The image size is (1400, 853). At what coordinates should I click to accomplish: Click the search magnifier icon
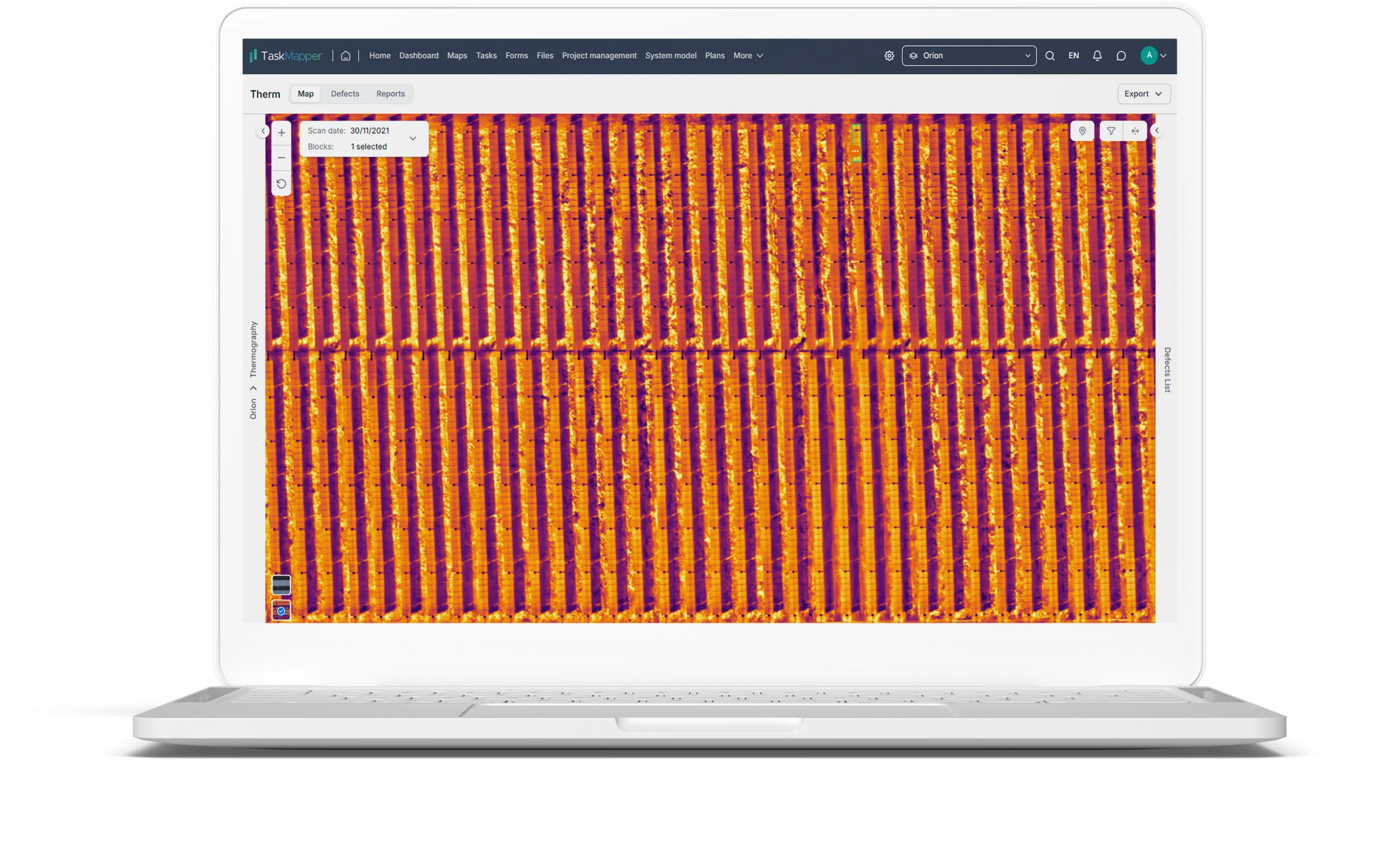[1050, 56]
